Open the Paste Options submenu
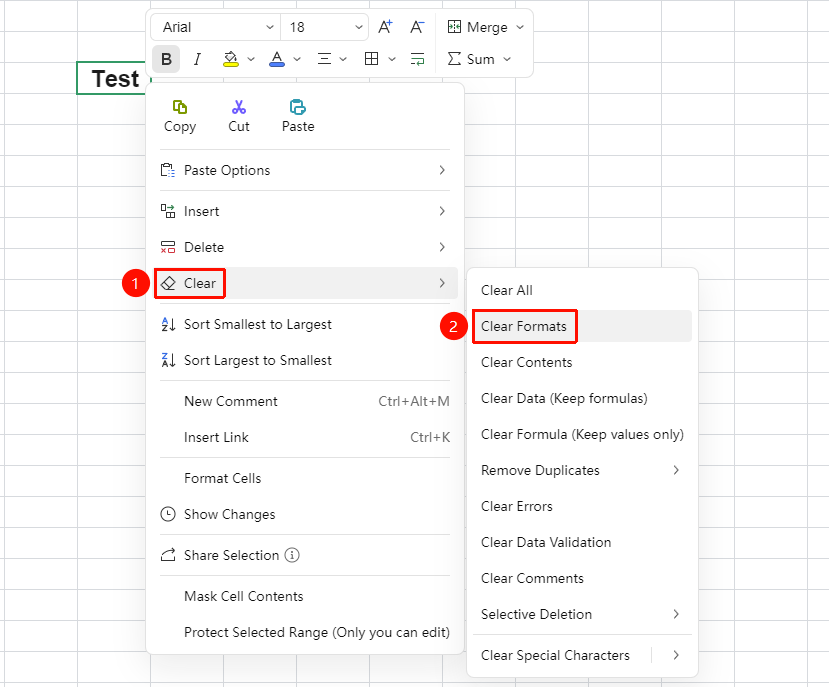Viewport: 829px width, 687px height. tap(305, 170)
